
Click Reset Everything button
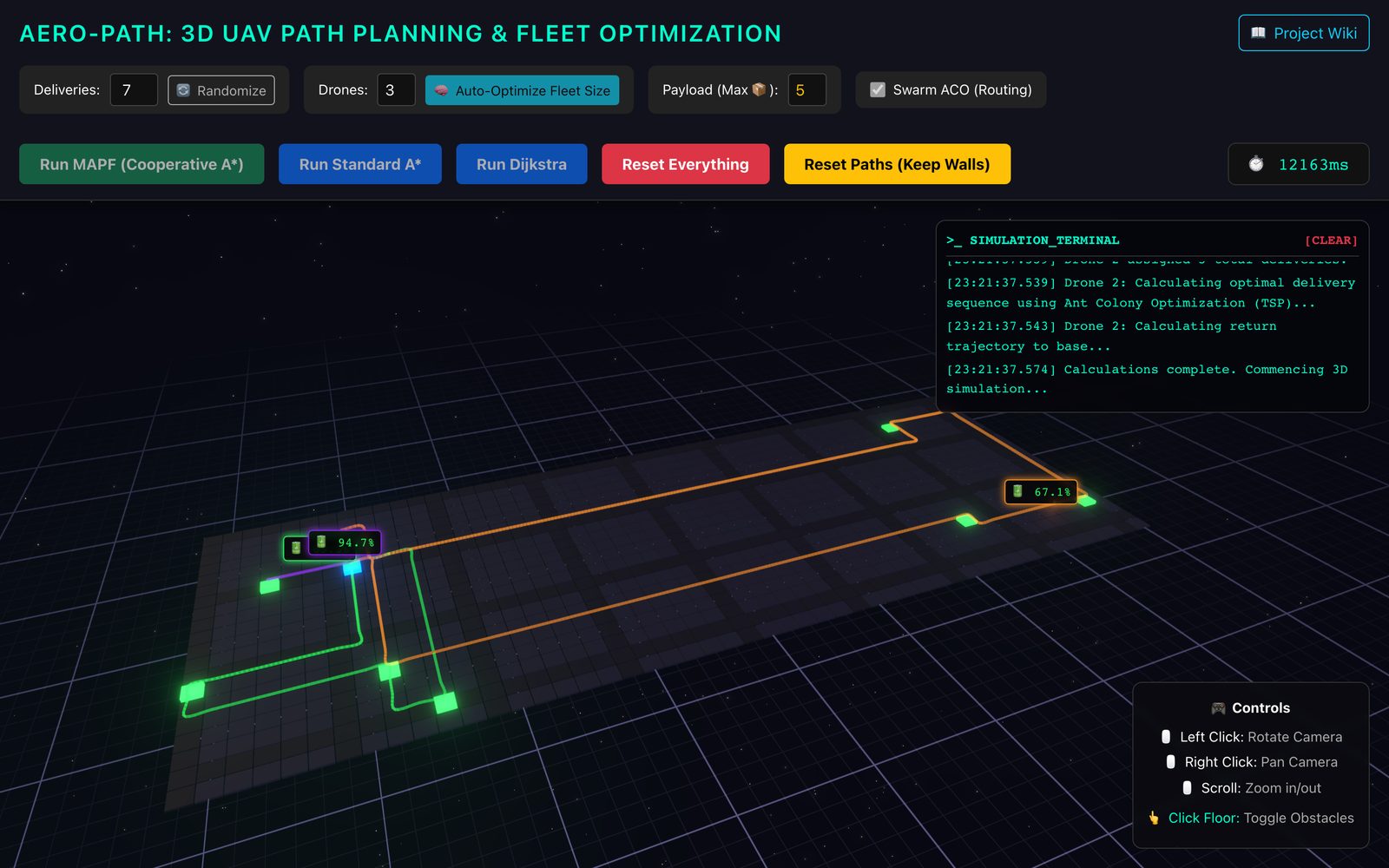685,164
